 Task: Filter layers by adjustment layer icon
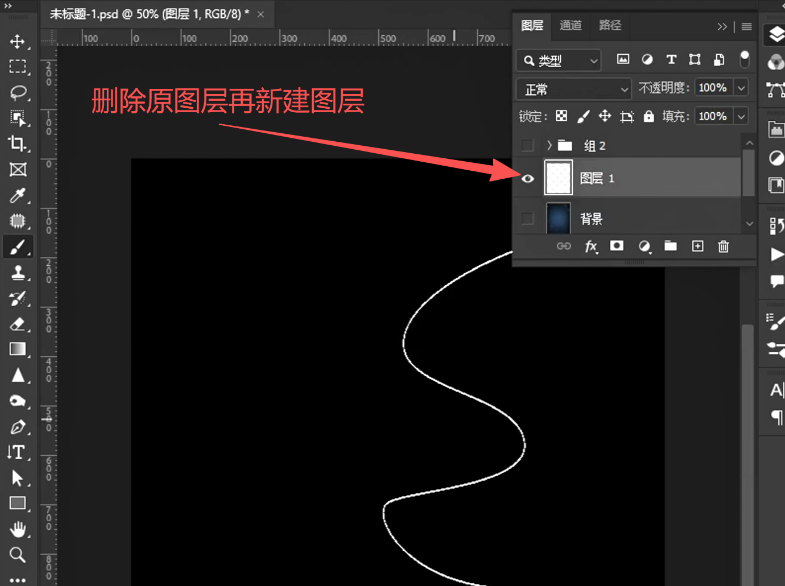click(647, 60)
